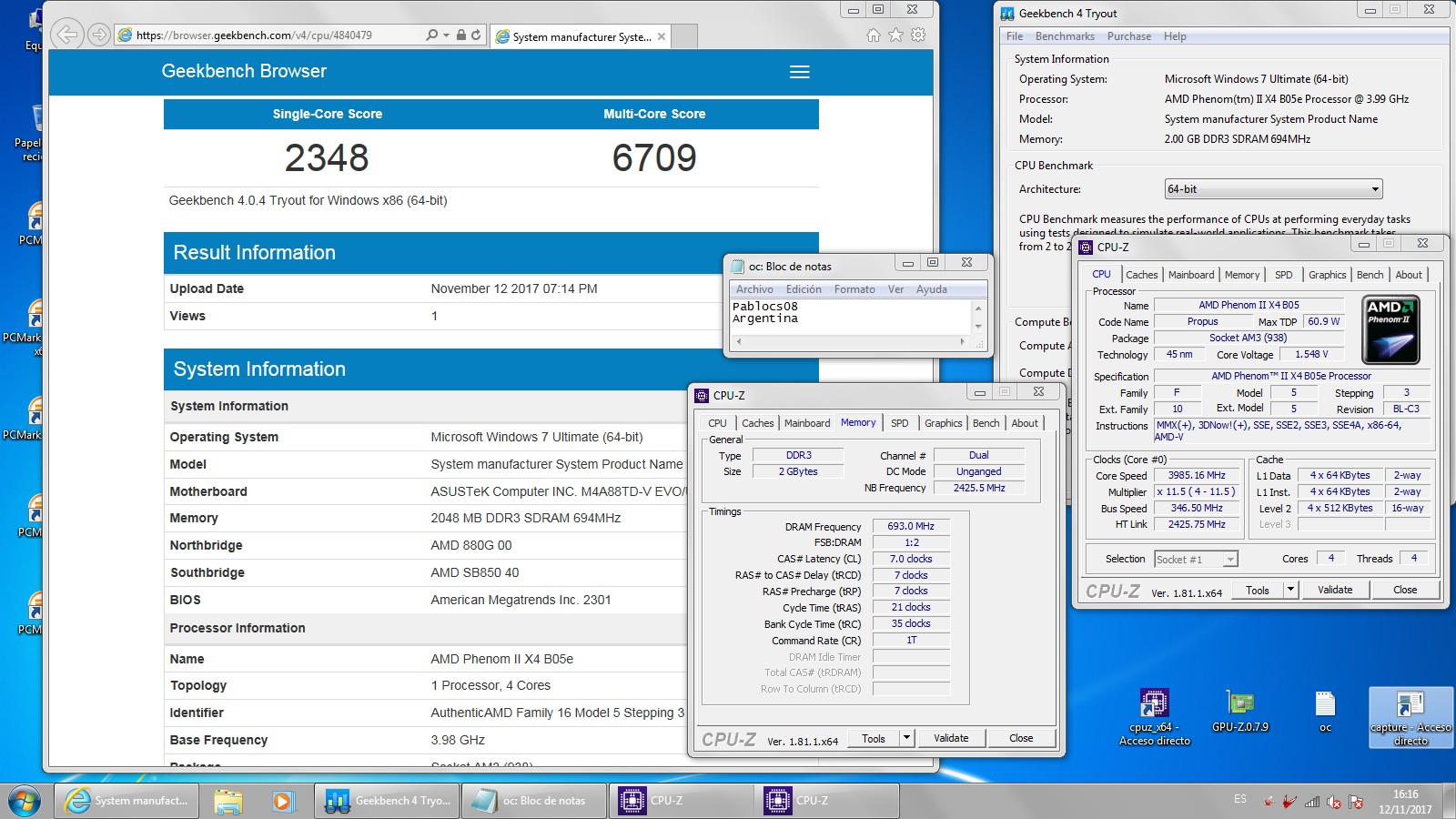Click the browser back arrow button

66,35
